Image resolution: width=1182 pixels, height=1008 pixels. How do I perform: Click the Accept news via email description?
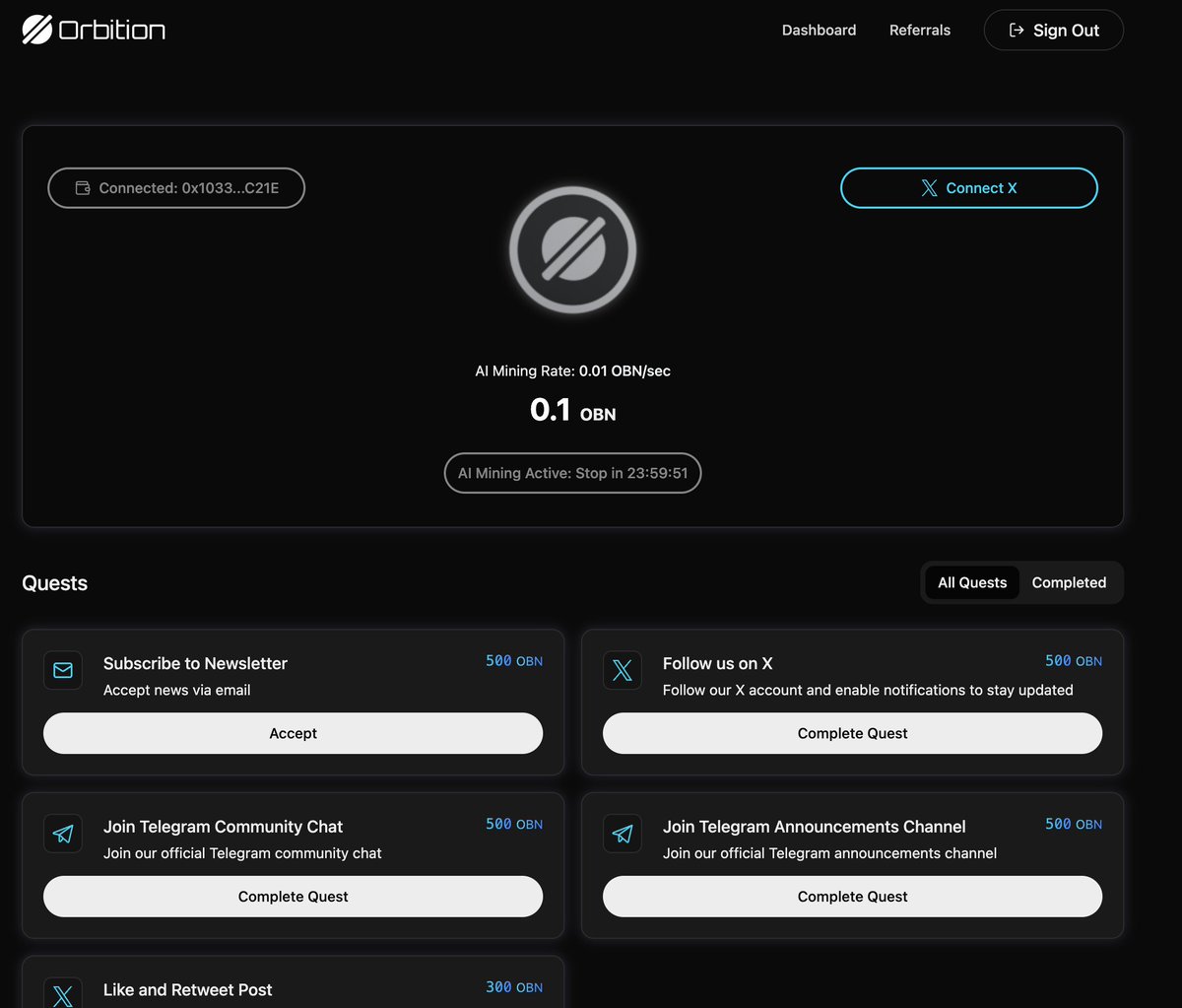(x=177, y=690)
